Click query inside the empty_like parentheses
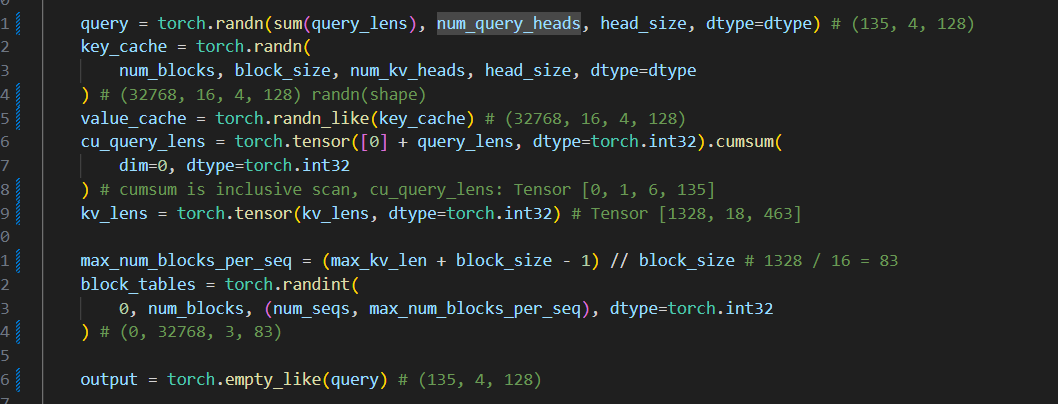Viewport: 1058px width, 404px height. click(x=355, y=380)
